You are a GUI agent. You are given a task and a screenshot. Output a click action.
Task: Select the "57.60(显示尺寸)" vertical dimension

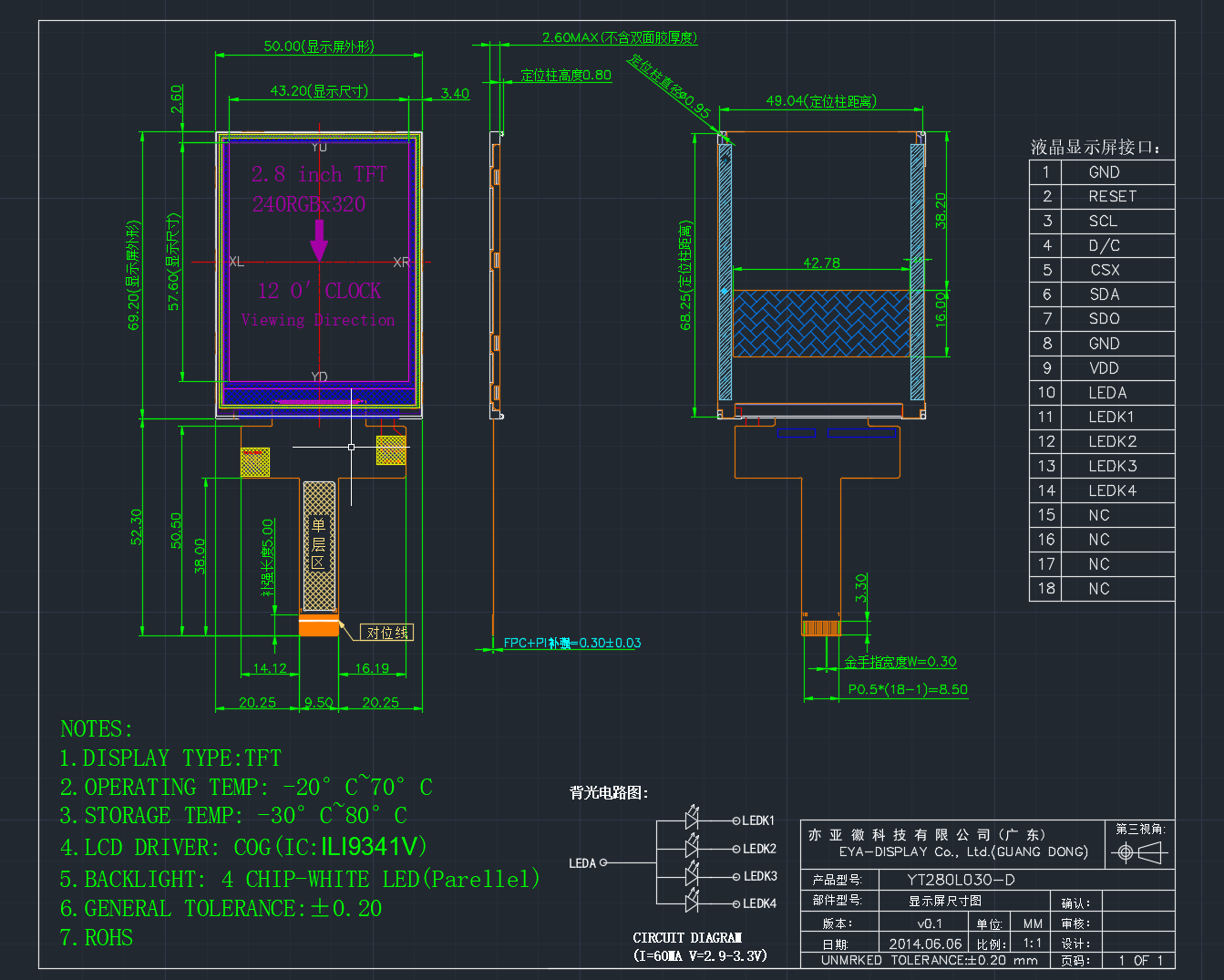[174, 262]
